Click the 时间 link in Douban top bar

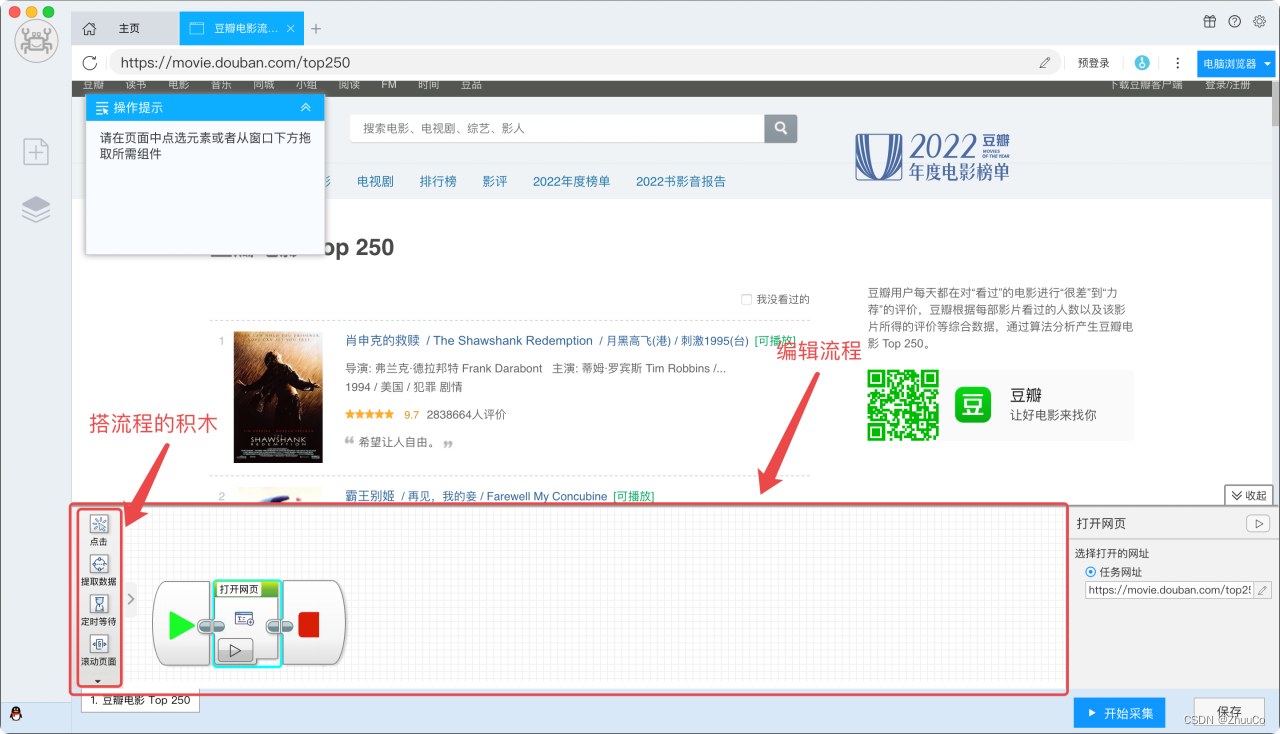429,85
